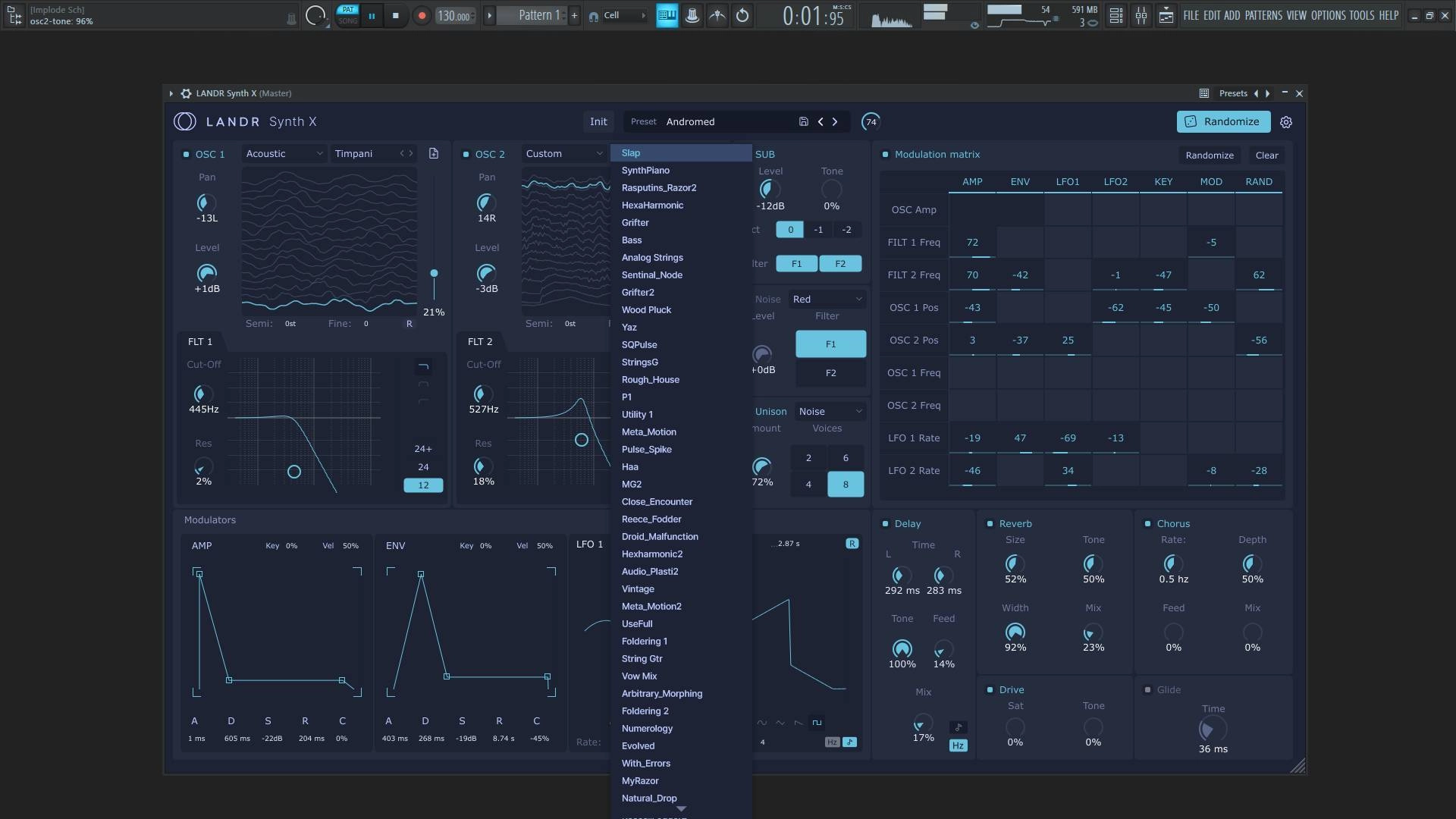Pause playback with the pause button
The height and width of the screenshot is (819, 1456).
[x=372, y=15]
